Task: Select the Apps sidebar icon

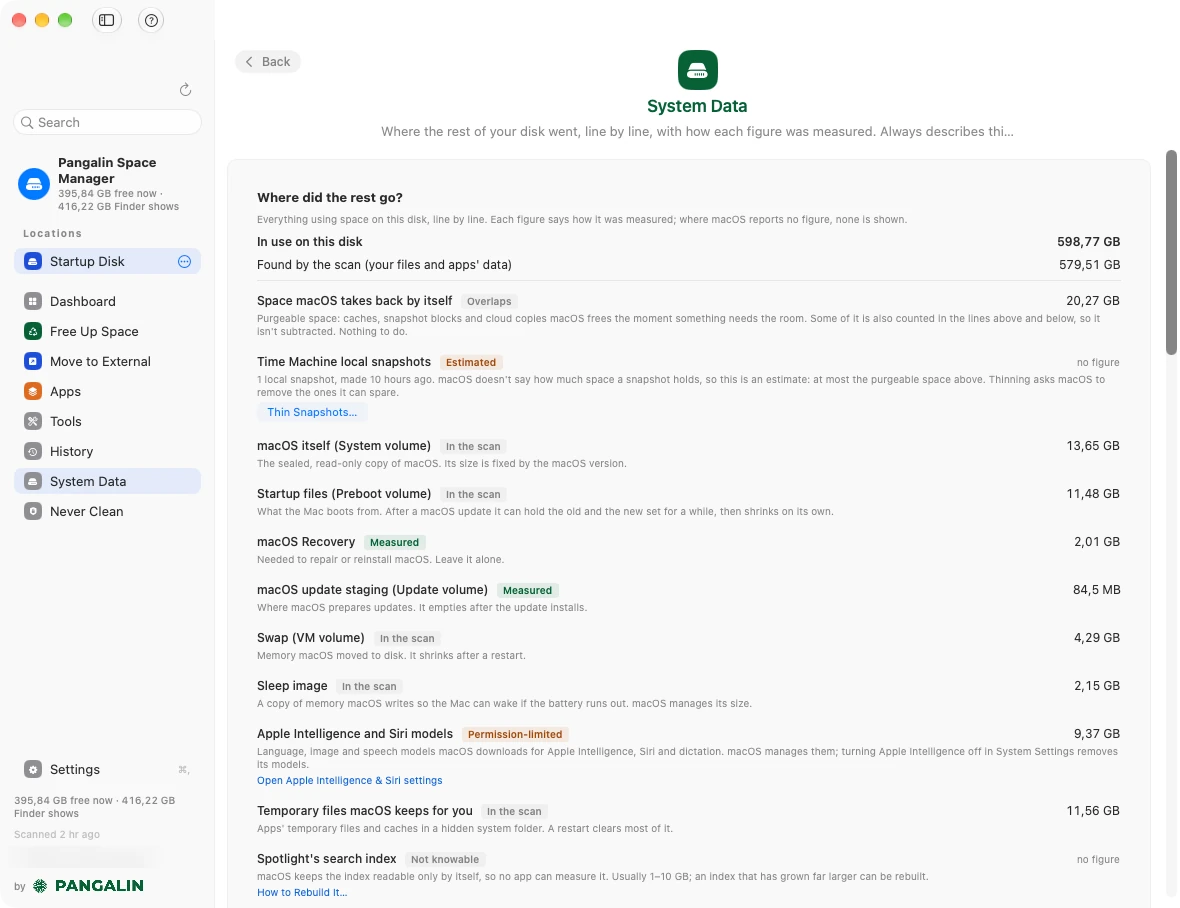Action: coord(32,391)
